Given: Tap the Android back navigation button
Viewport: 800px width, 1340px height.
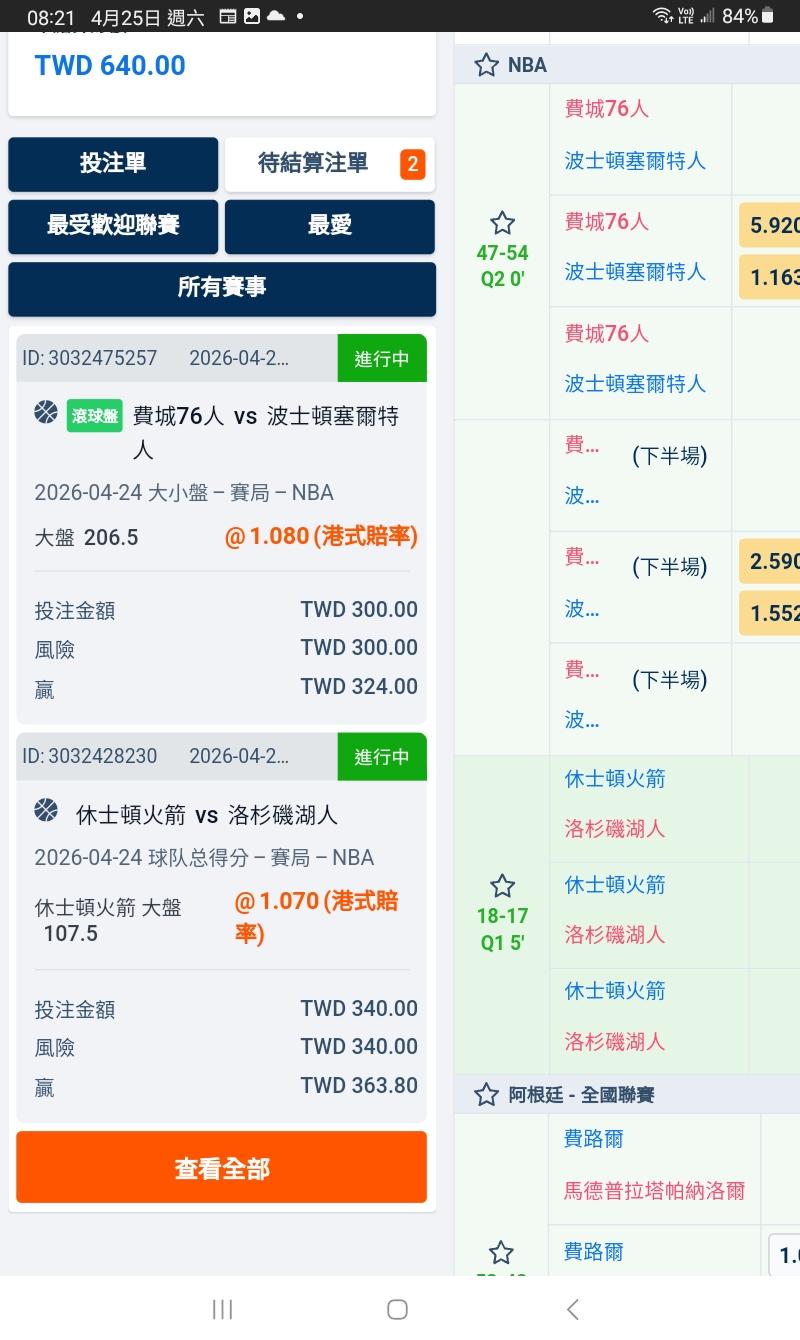Looking at the screenshot, I should (x=572, y=1309).
